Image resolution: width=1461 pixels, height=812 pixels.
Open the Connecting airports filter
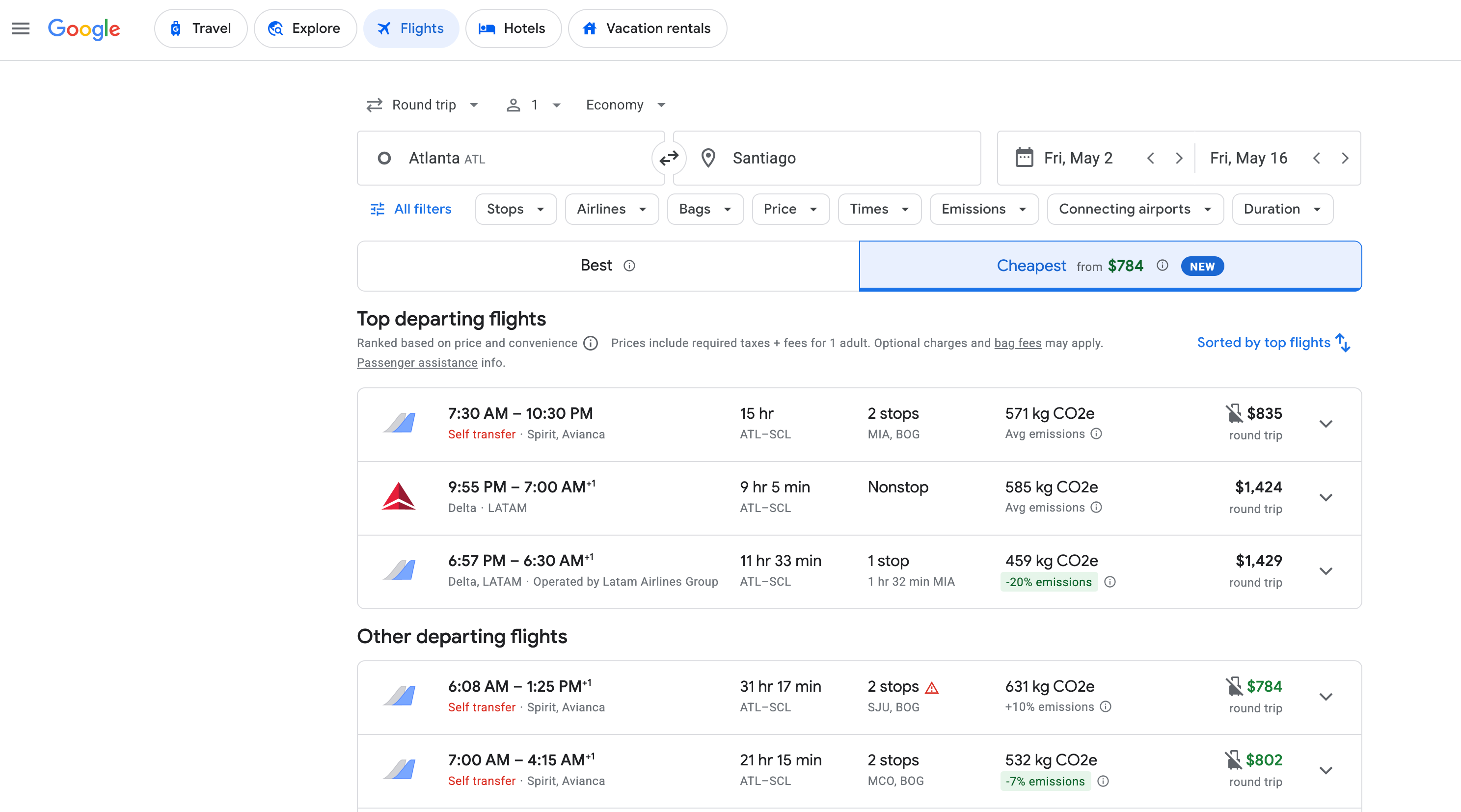[1135, 209]
